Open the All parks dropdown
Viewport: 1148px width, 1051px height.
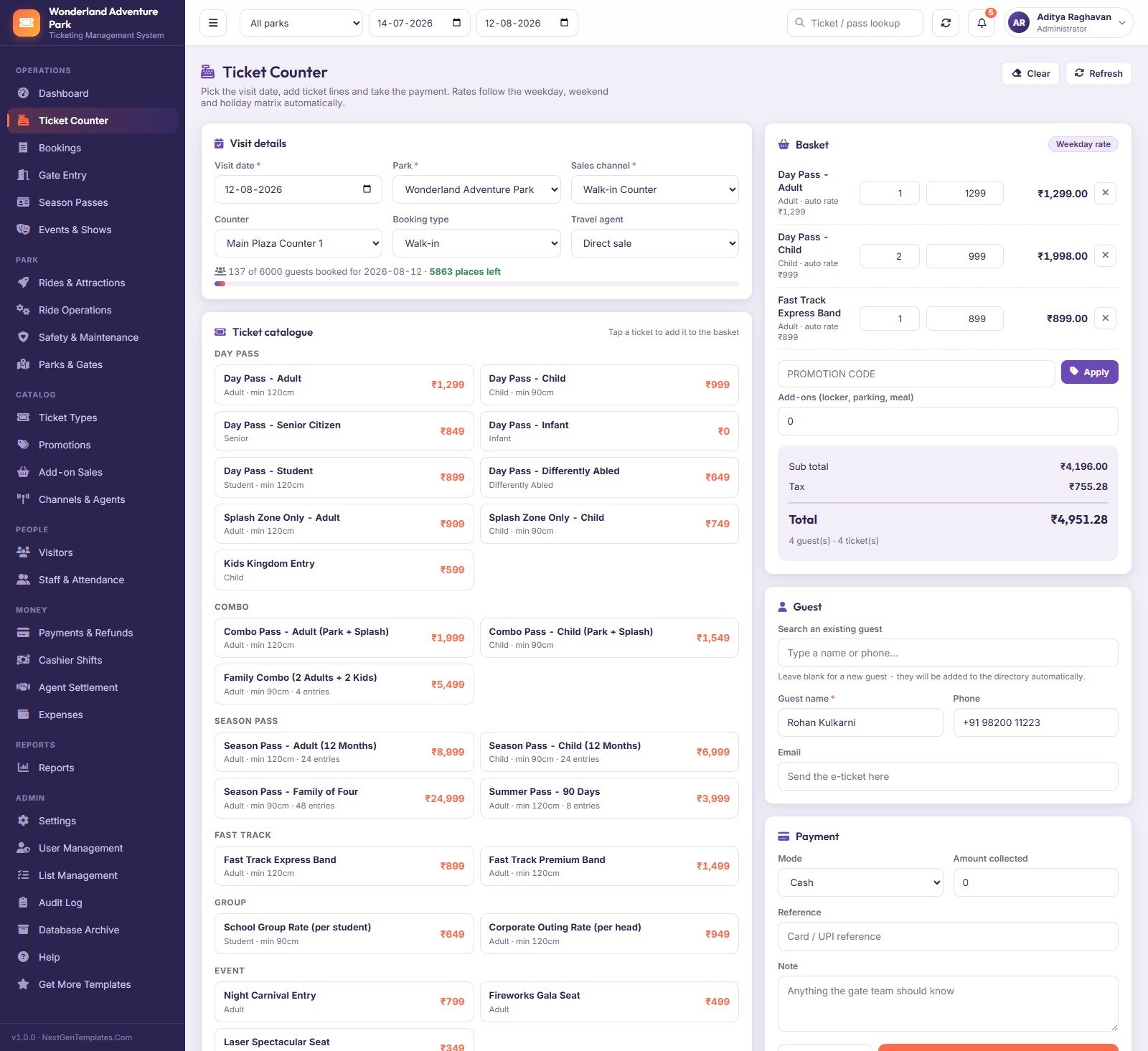click(301, 23)
